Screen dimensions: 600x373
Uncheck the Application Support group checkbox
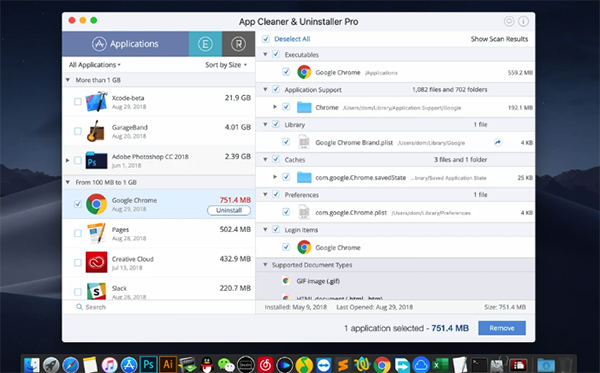[276, 90]
